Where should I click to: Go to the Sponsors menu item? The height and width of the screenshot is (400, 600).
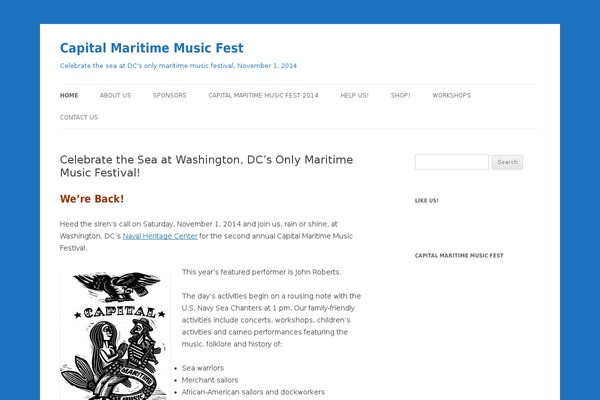tap(170, 95)
